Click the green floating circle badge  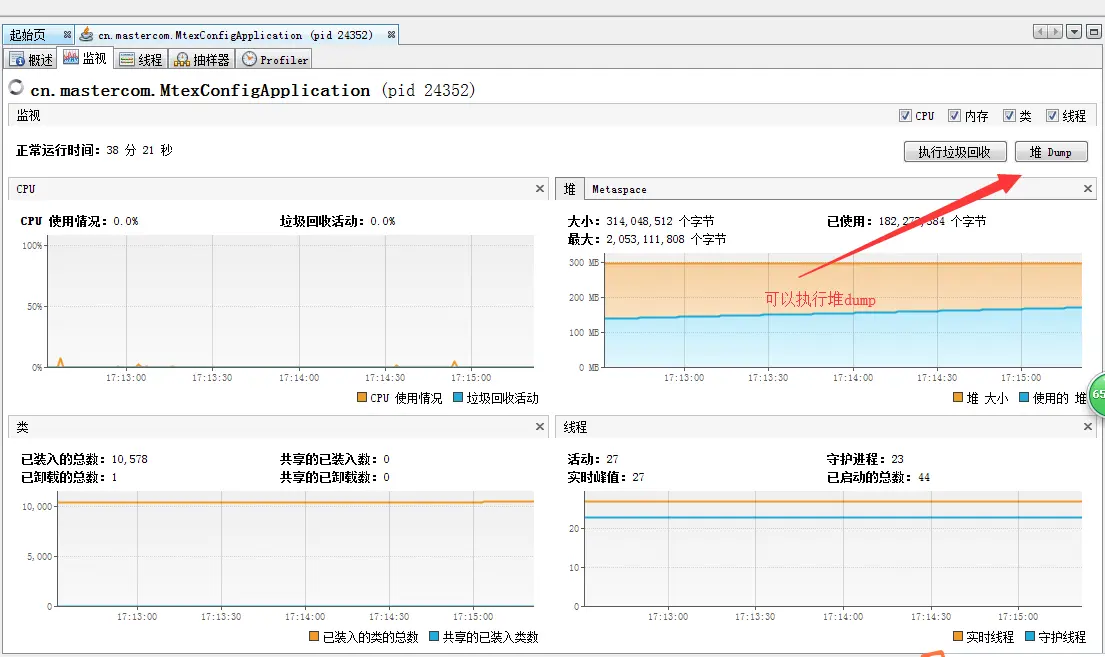pyautogui.click(x=1097, y=395)
